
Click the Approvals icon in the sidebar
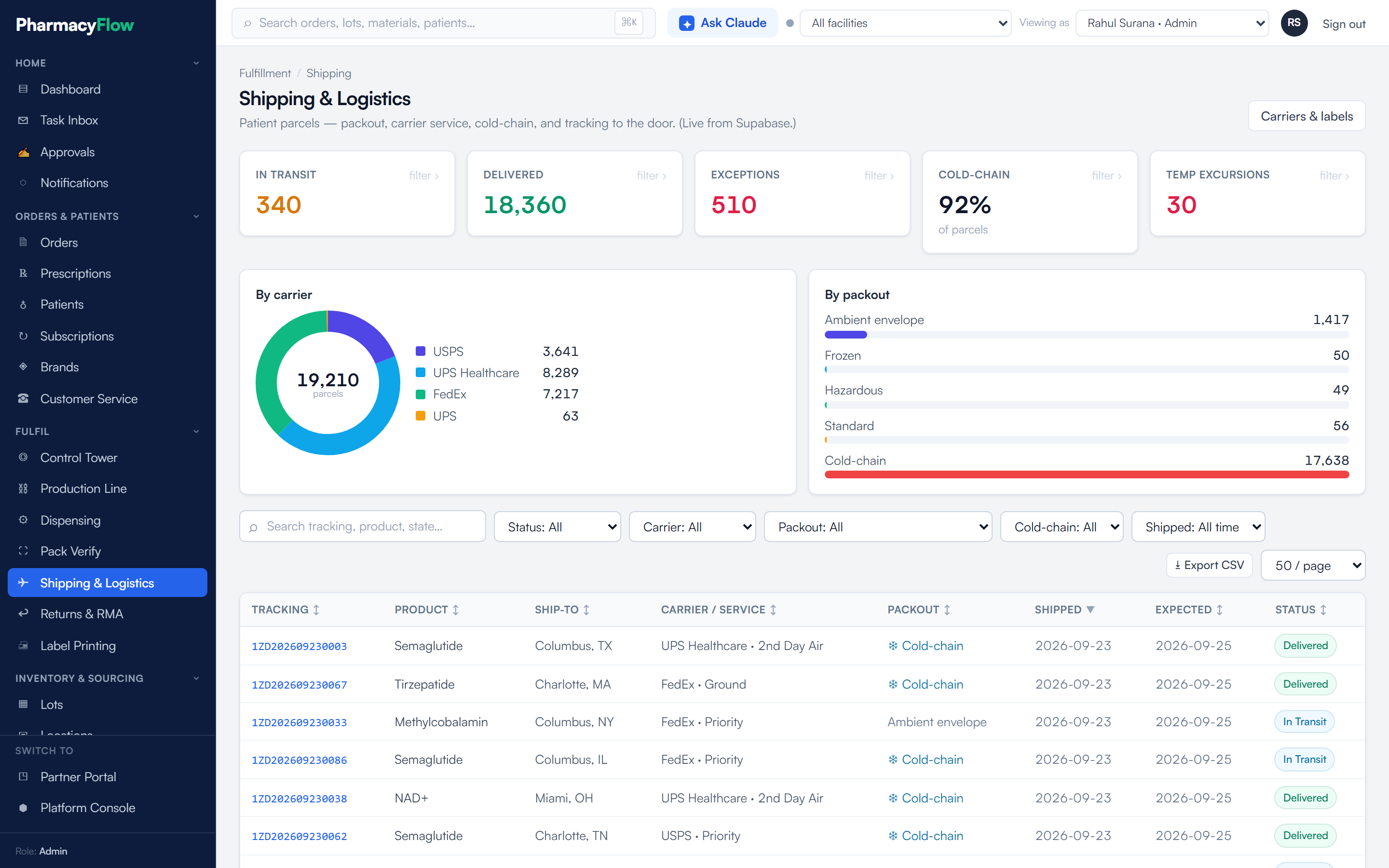click(x=23, y=152)
